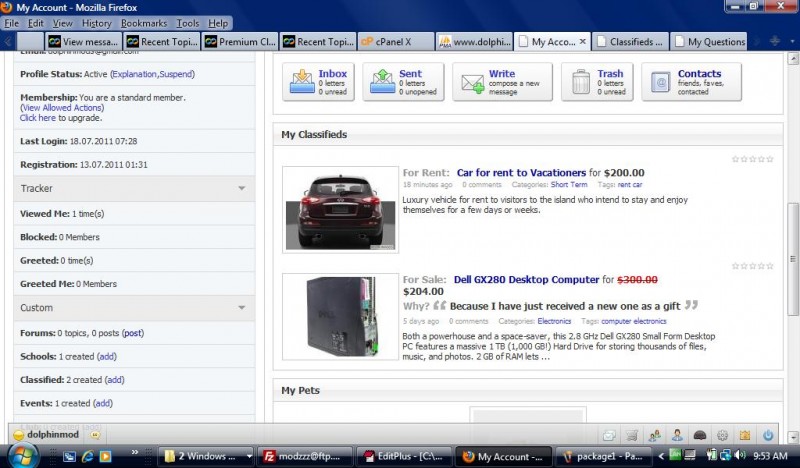800x468 pixels.
Task: Switch to the cPanel X tab
Action: pos(396,42)
